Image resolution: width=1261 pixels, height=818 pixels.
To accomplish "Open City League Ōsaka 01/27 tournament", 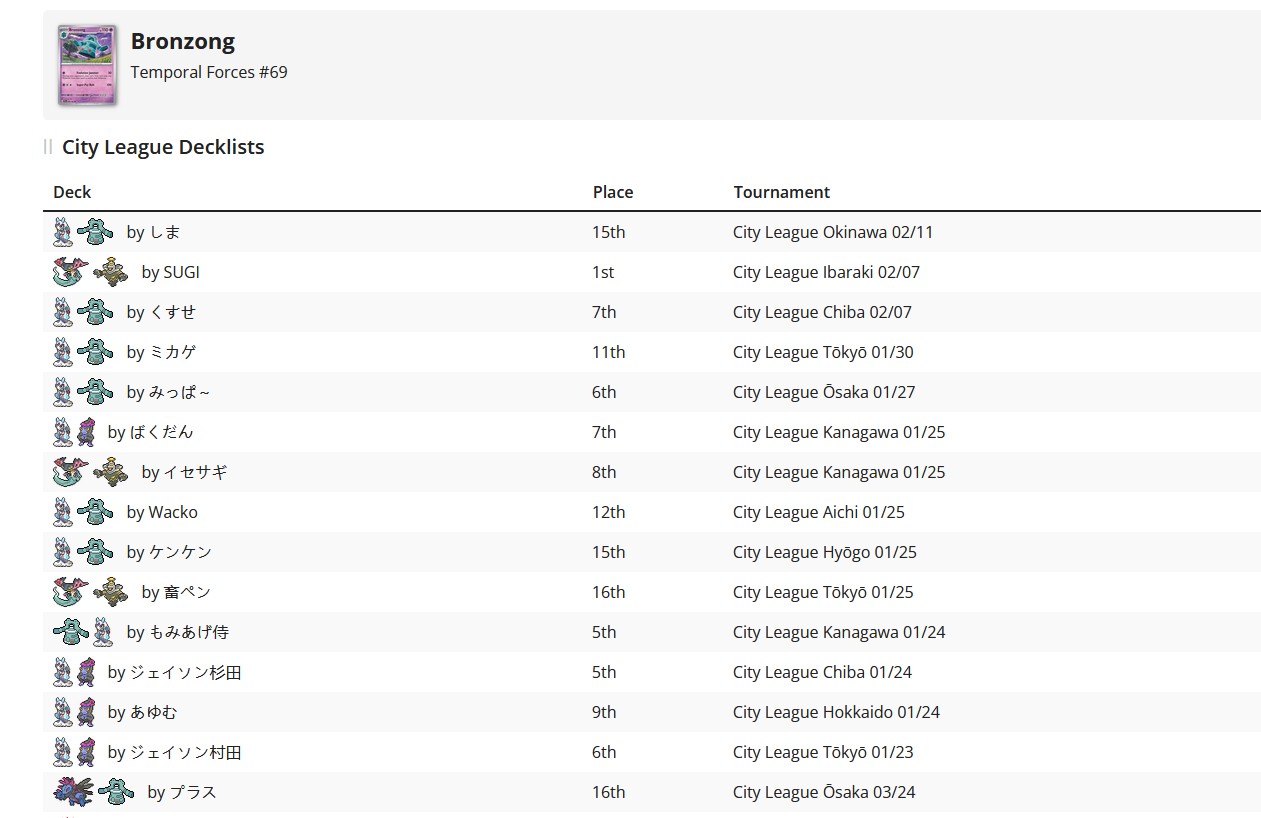I will pyautogui.click(x=824, y=392).
